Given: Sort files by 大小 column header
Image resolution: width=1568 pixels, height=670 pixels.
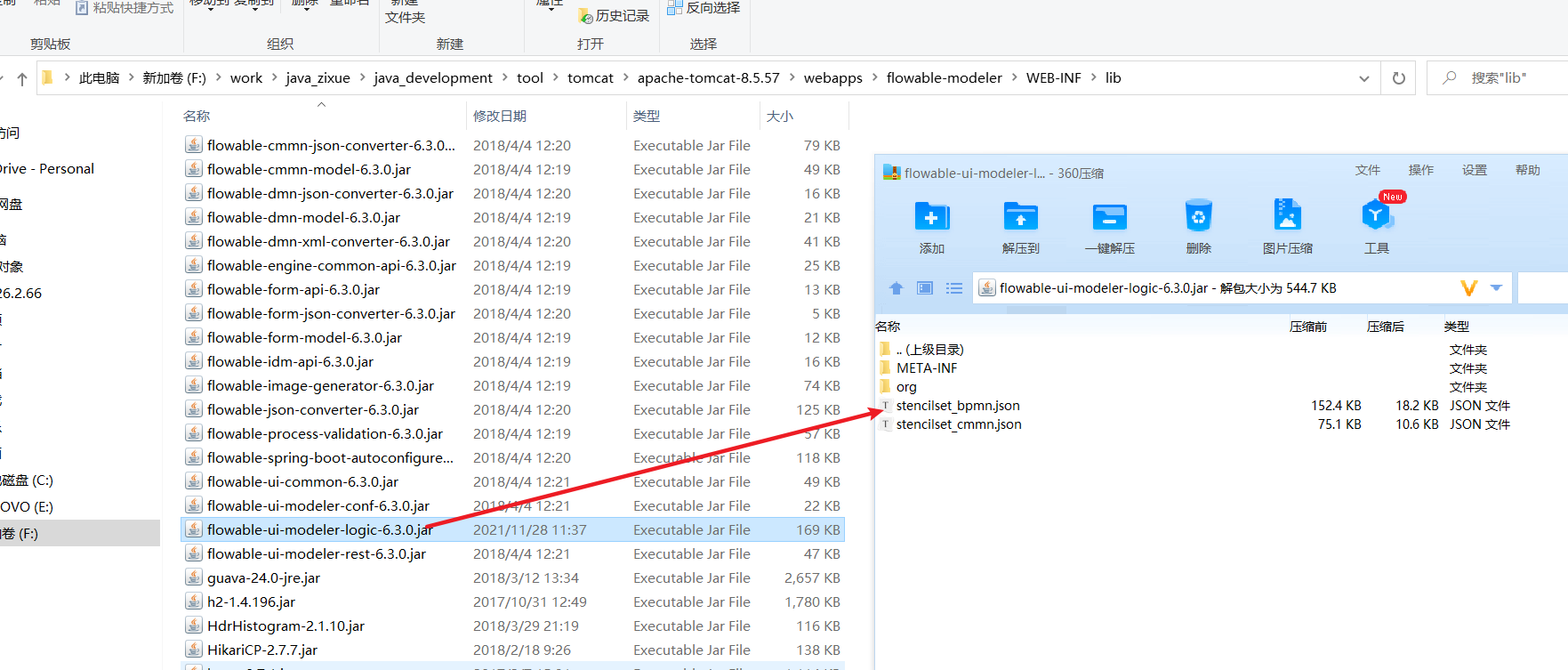Looking at the screenshot, I should [x=779, y=117].
